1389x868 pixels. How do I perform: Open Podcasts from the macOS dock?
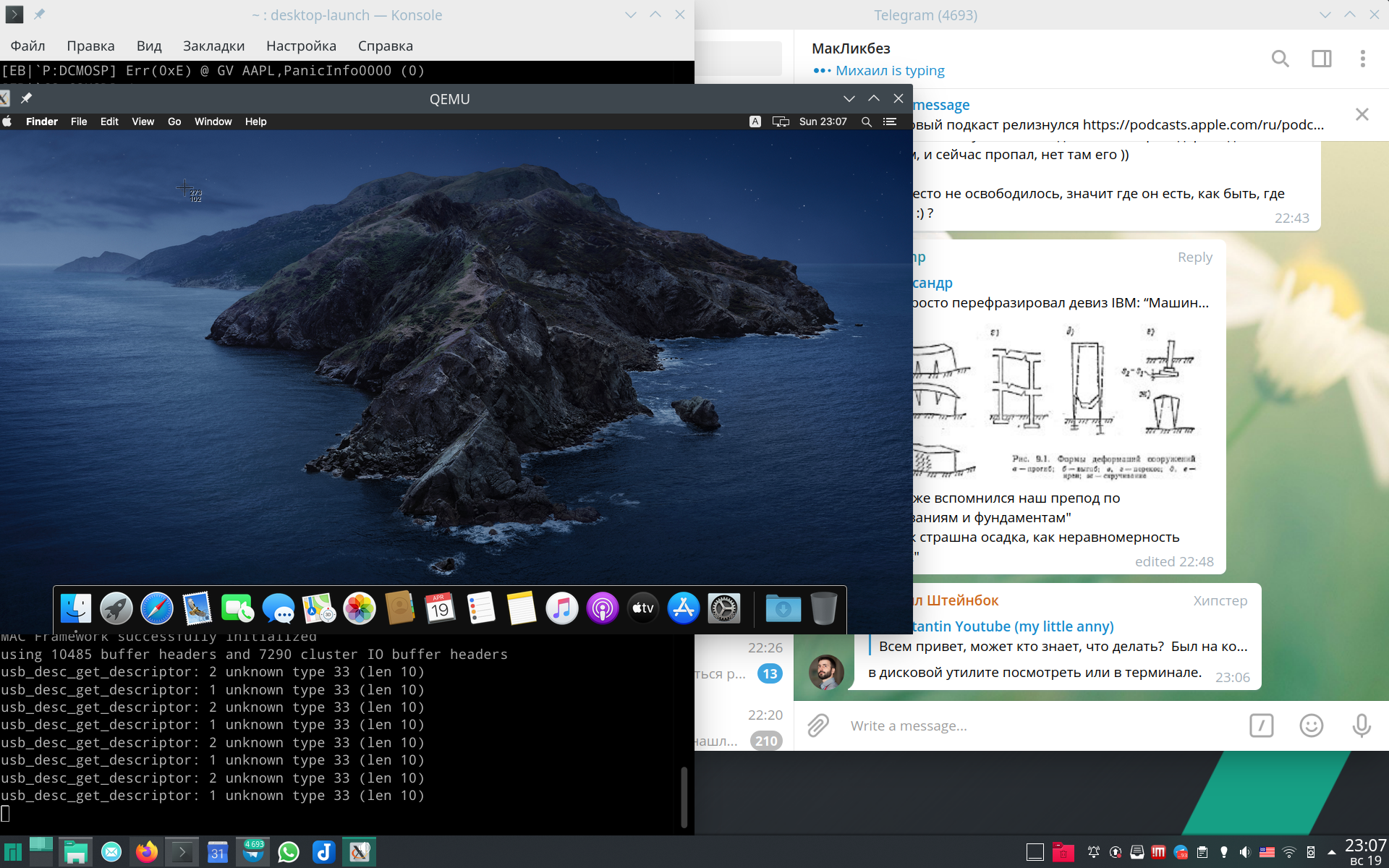point(603,608)
